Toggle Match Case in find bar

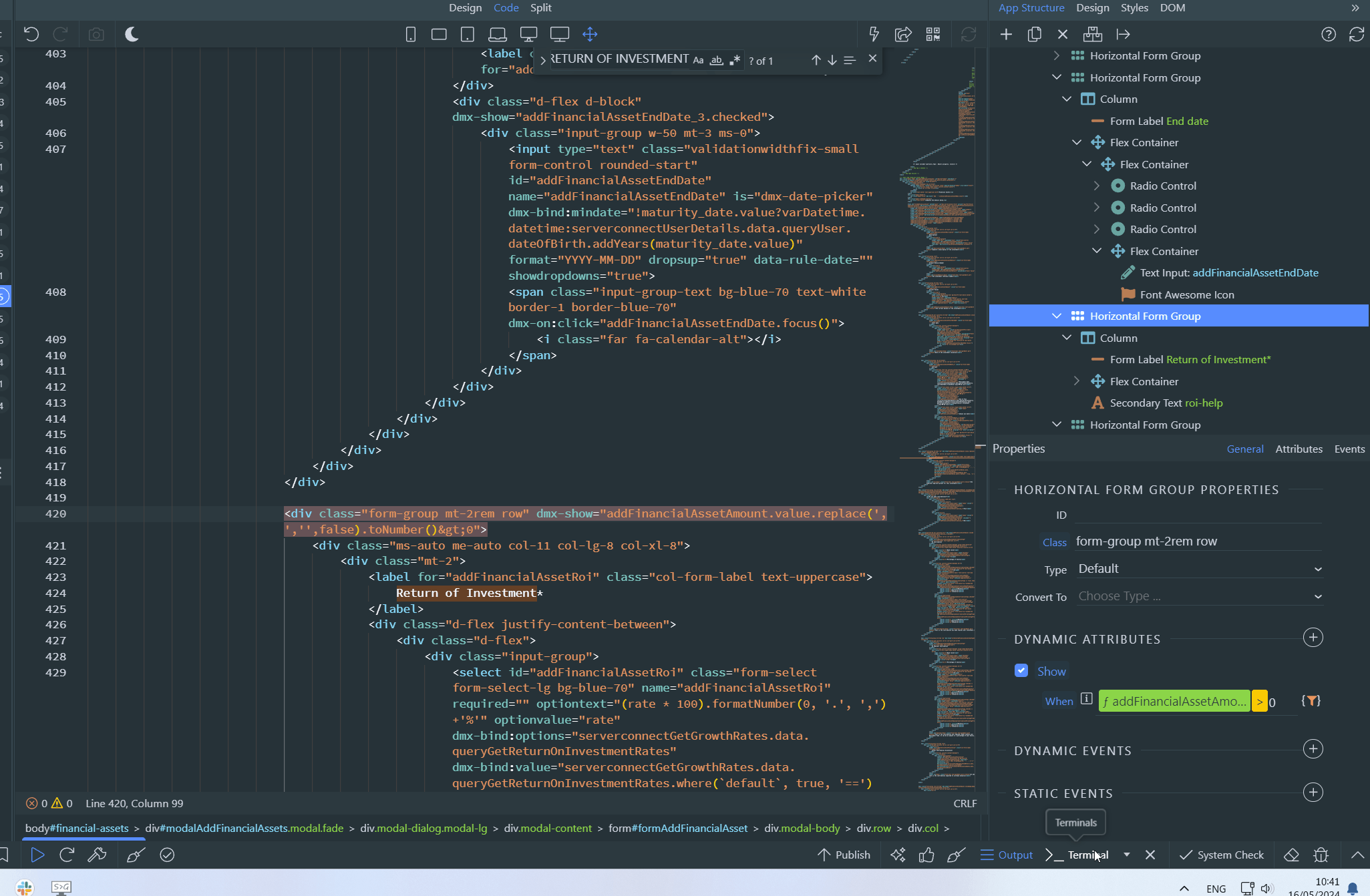click(x=698, y=60)
